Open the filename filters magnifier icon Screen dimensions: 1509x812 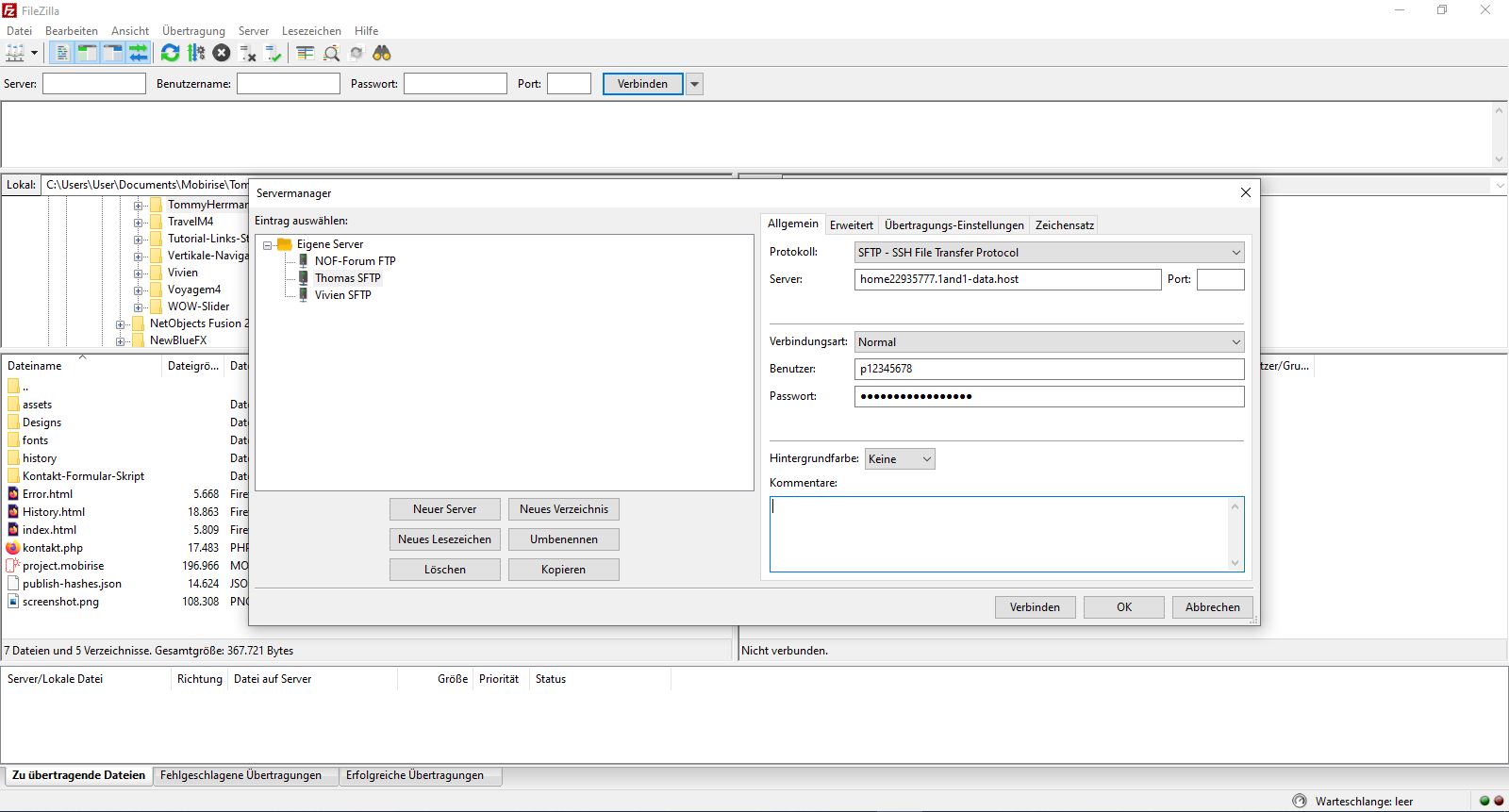[331, 54]
